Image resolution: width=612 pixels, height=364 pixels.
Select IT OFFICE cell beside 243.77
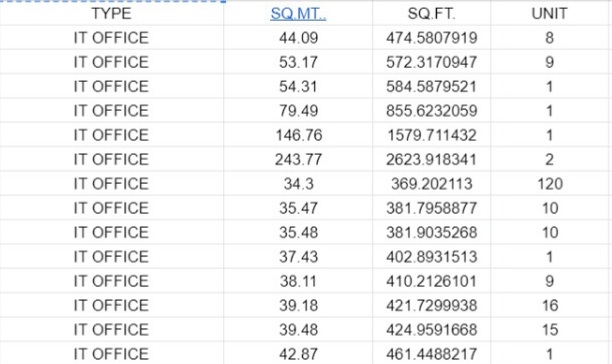[112, 159]
